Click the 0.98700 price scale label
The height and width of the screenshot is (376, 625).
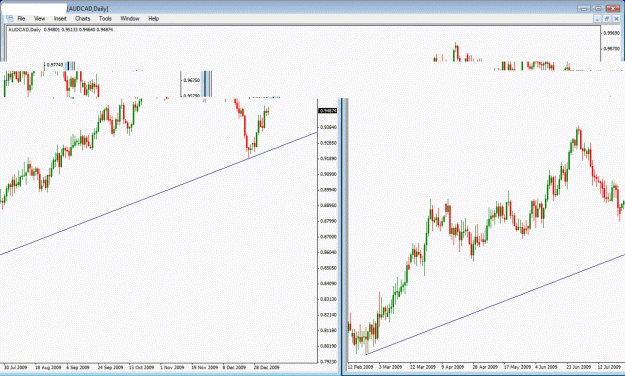(611, 49)
